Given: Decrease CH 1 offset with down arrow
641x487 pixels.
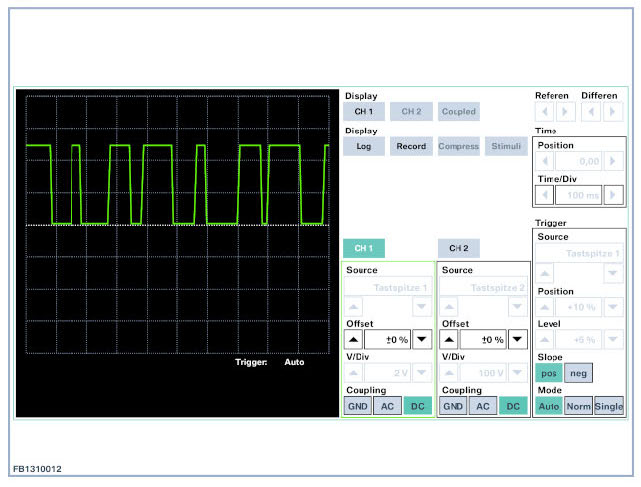Looking at the screenshot, I should point(422,340).
